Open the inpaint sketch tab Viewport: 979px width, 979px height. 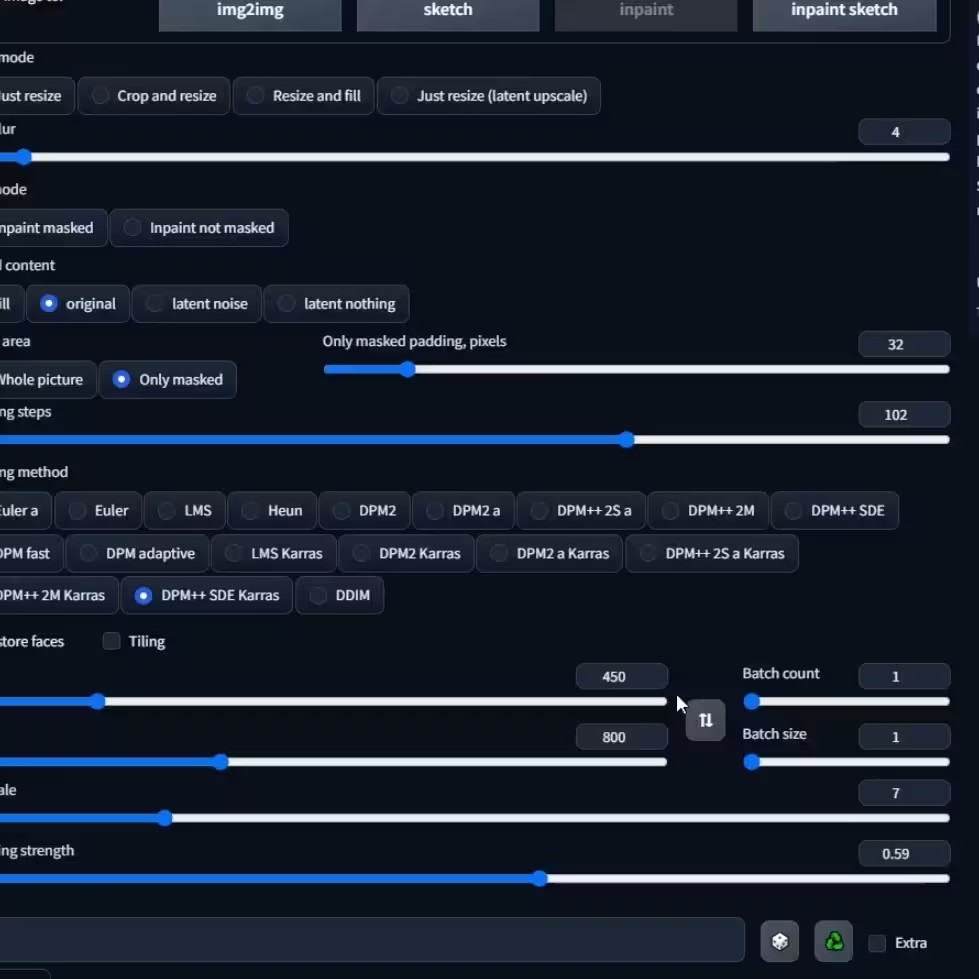point(844,11)
